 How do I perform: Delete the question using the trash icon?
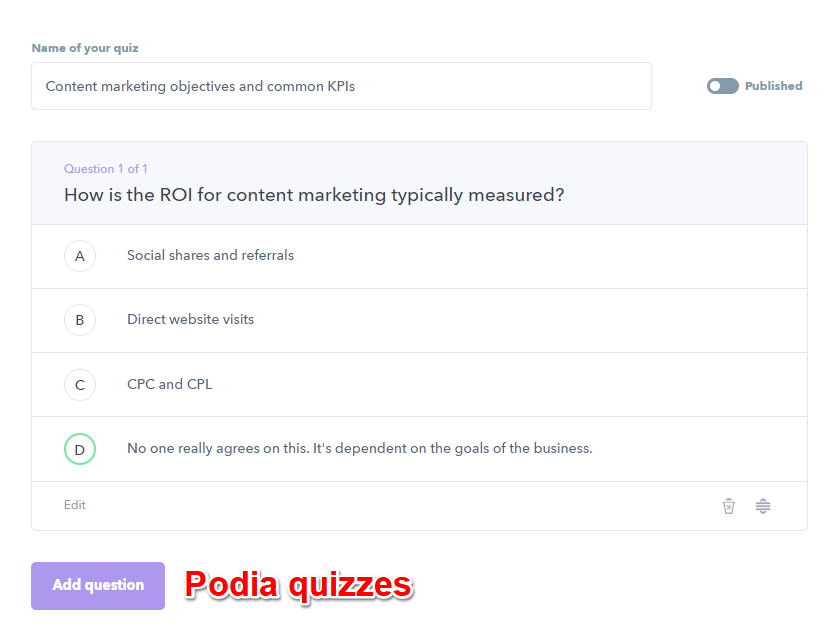(728, 505)
